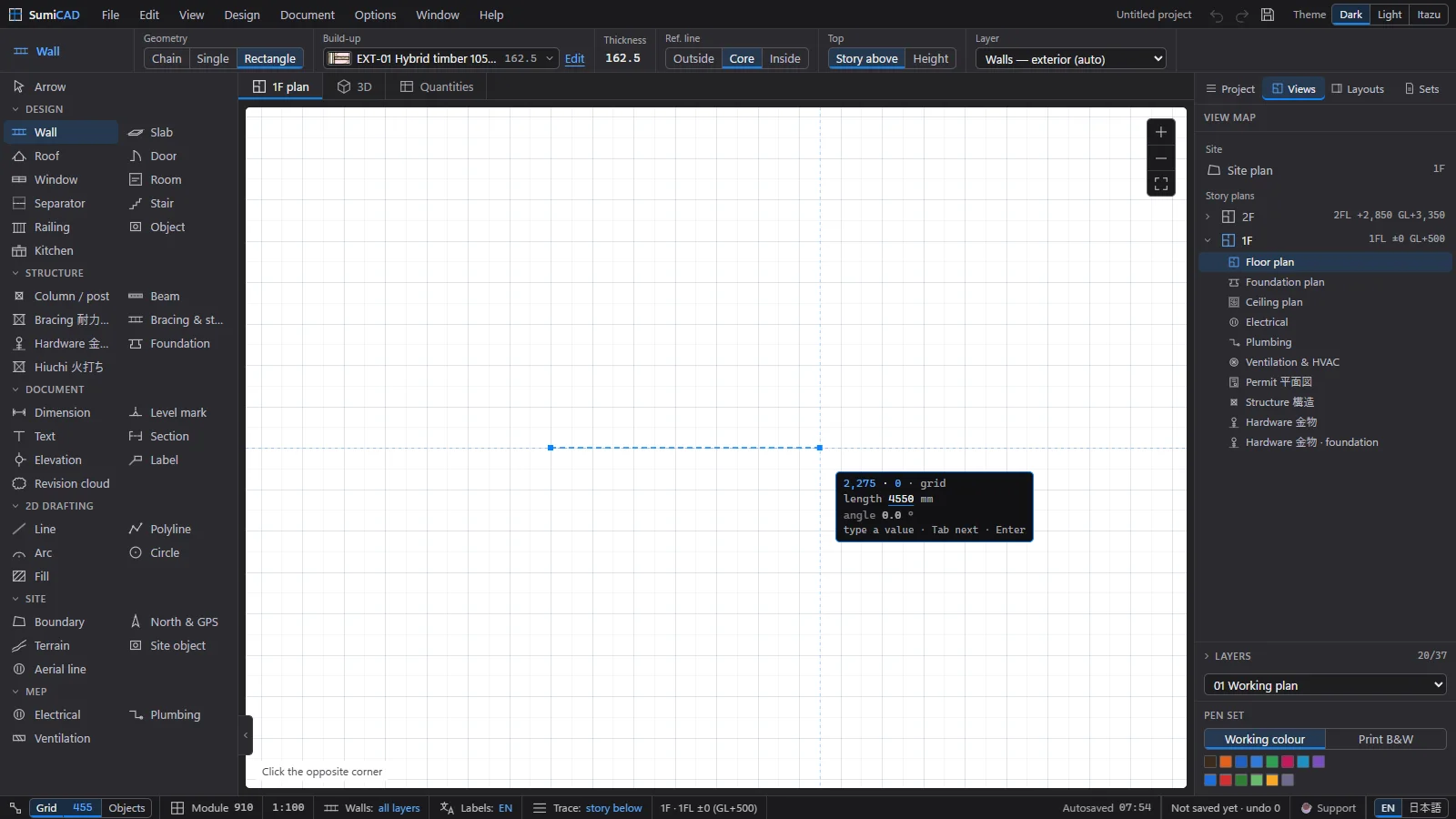Set reference line to Outside
1456x819 pixels.
pos(693,59)
